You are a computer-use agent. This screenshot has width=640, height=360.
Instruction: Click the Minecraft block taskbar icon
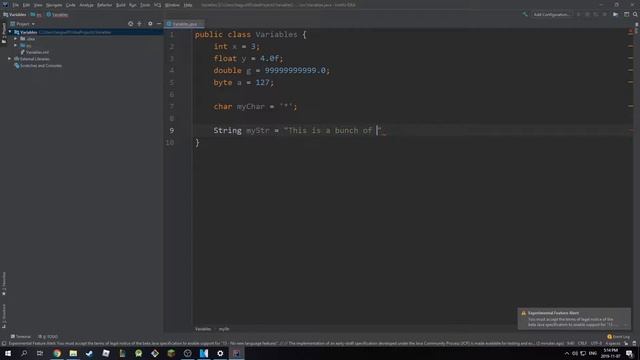click(x=171, y=353)
